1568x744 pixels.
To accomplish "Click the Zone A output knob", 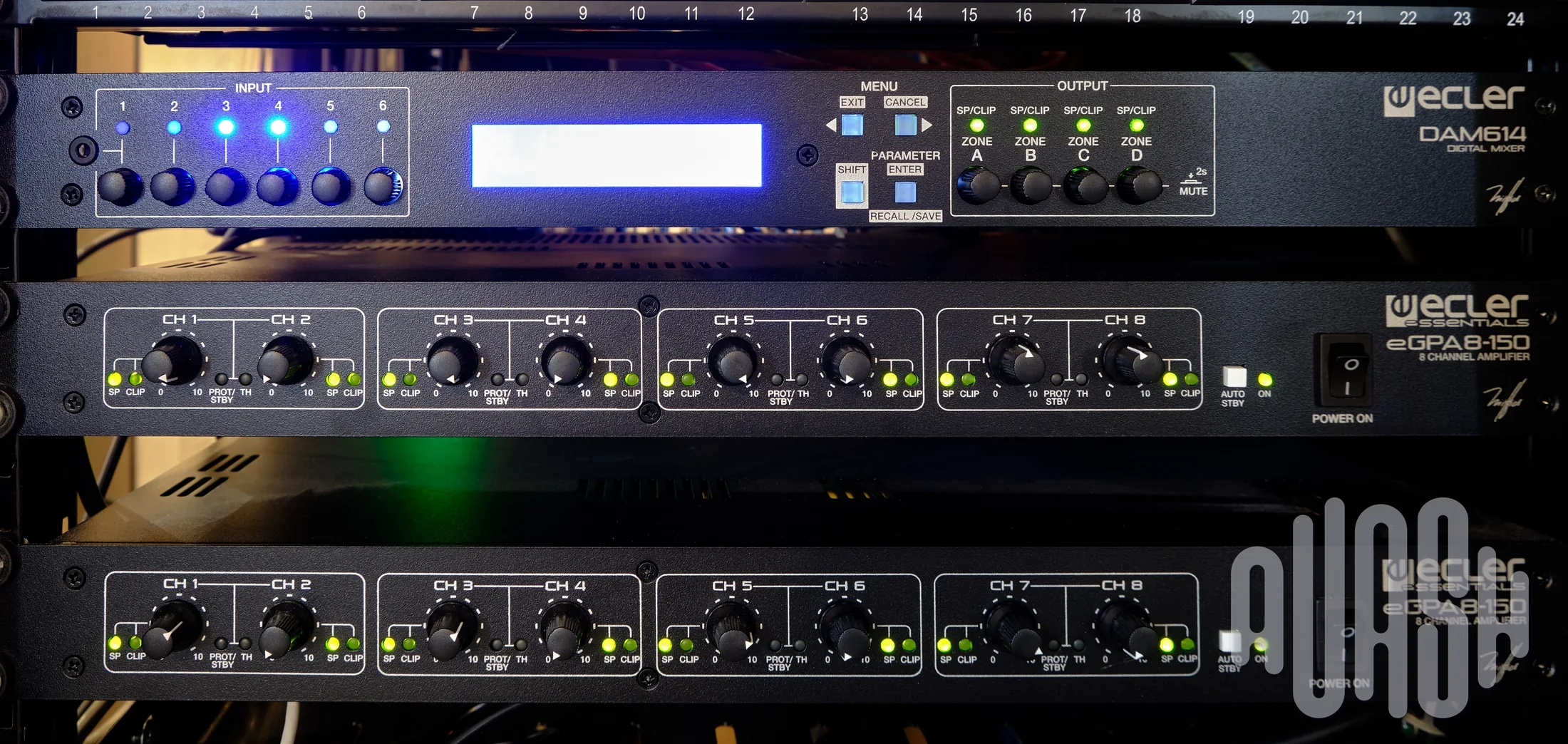I will point(978,186).
